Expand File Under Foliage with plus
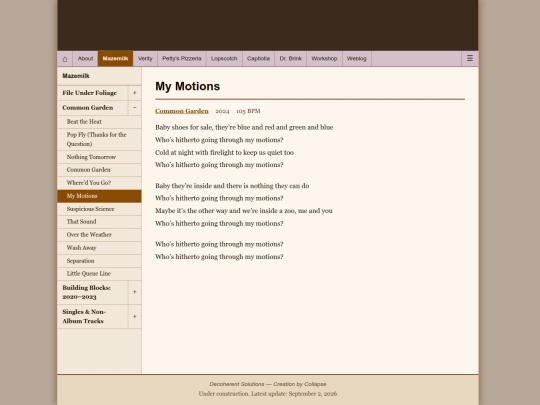The width and height of the screenshot is (540, 405). pyautogui.click(x=135, y=93)
